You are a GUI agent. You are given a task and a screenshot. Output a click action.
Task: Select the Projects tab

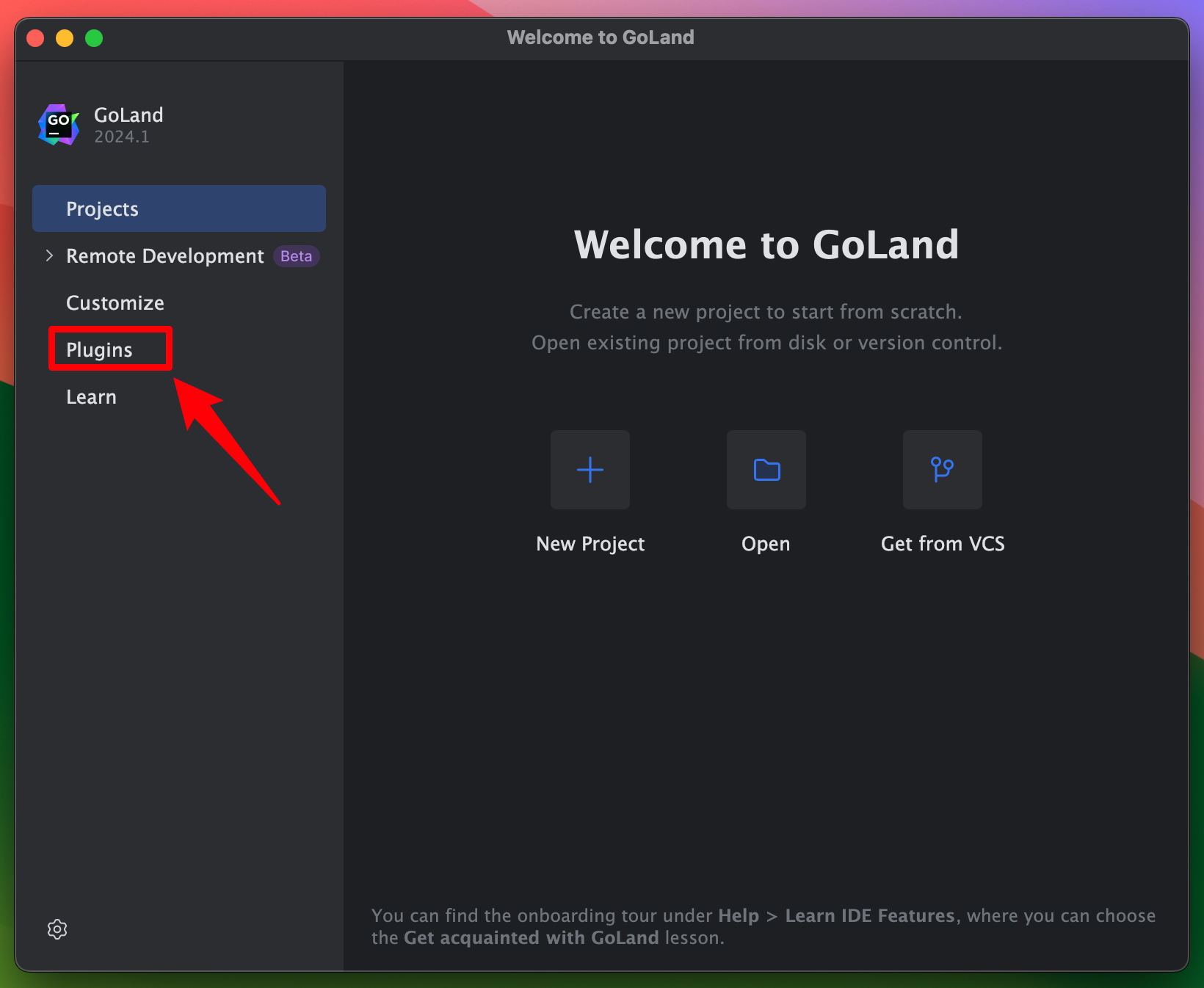coord(179,208)
